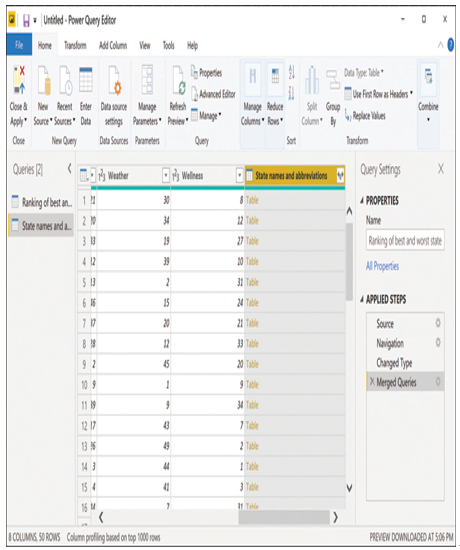Open gear settings for Navigation step
The height and width of the screenshot is (550, 460).
point(438,342)
